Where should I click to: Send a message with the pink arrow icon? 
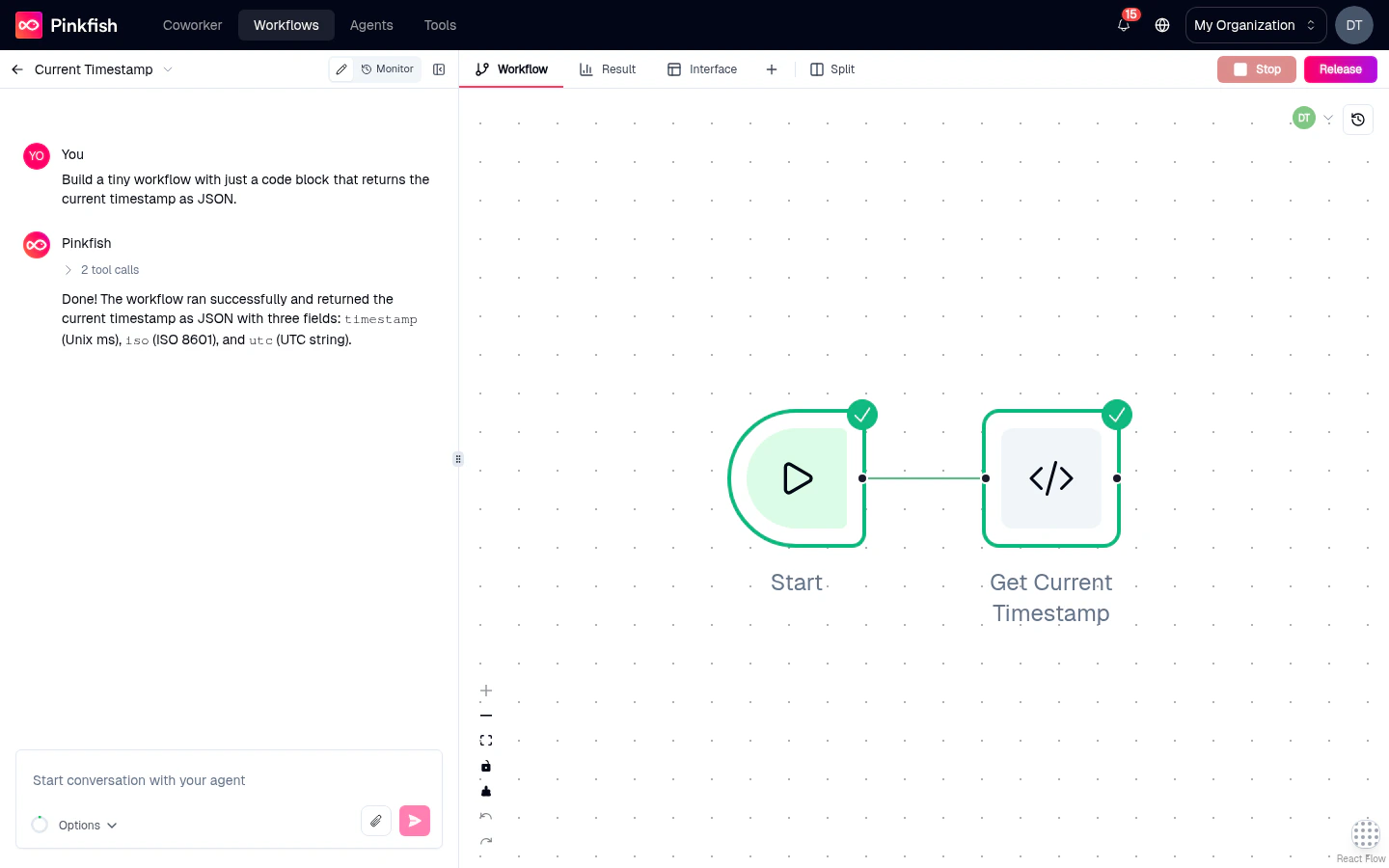pos(415,820)
